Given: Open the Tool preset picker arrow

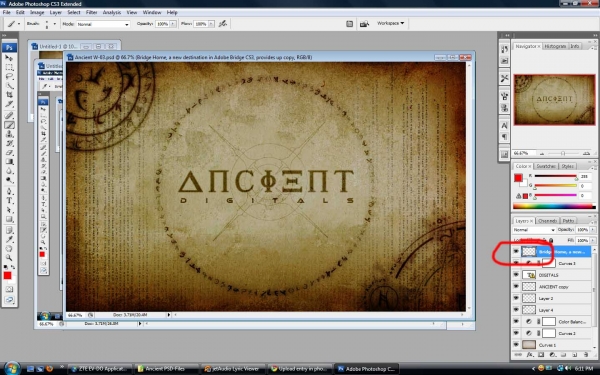Looking at the screenshot, I should coord(18,24).
